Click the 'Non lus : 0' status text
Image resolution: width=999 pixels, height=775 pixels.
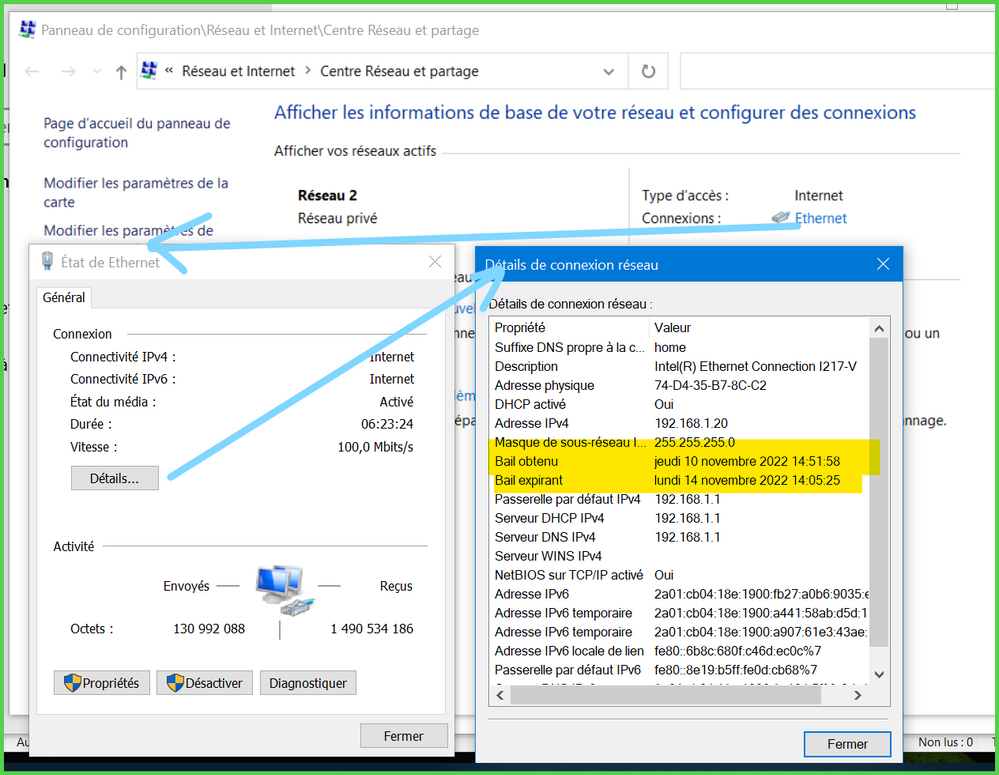pos(945,742)
